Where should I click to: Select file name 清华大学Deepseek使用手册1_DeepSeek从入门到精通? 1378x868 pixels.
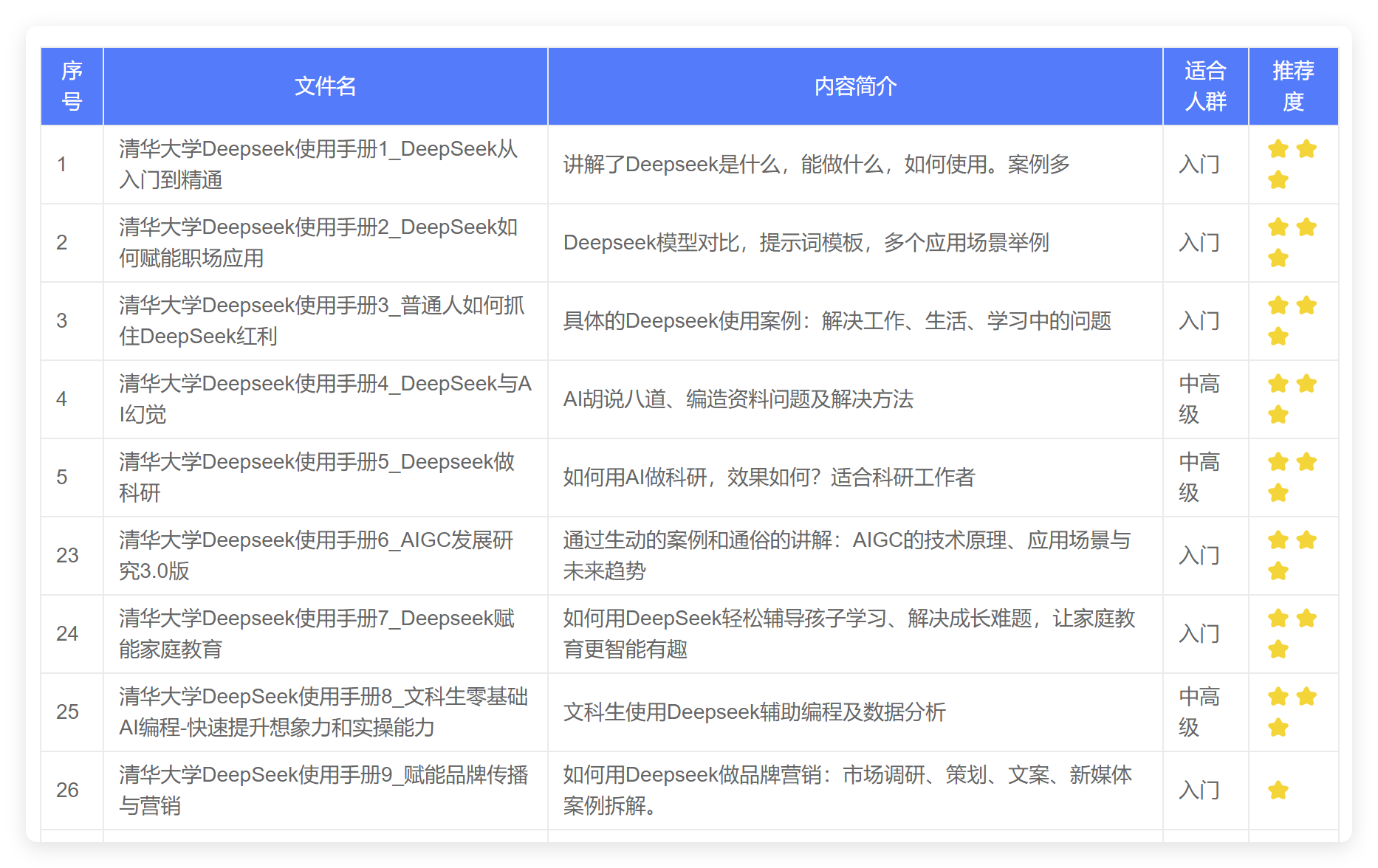coord(319,165)
